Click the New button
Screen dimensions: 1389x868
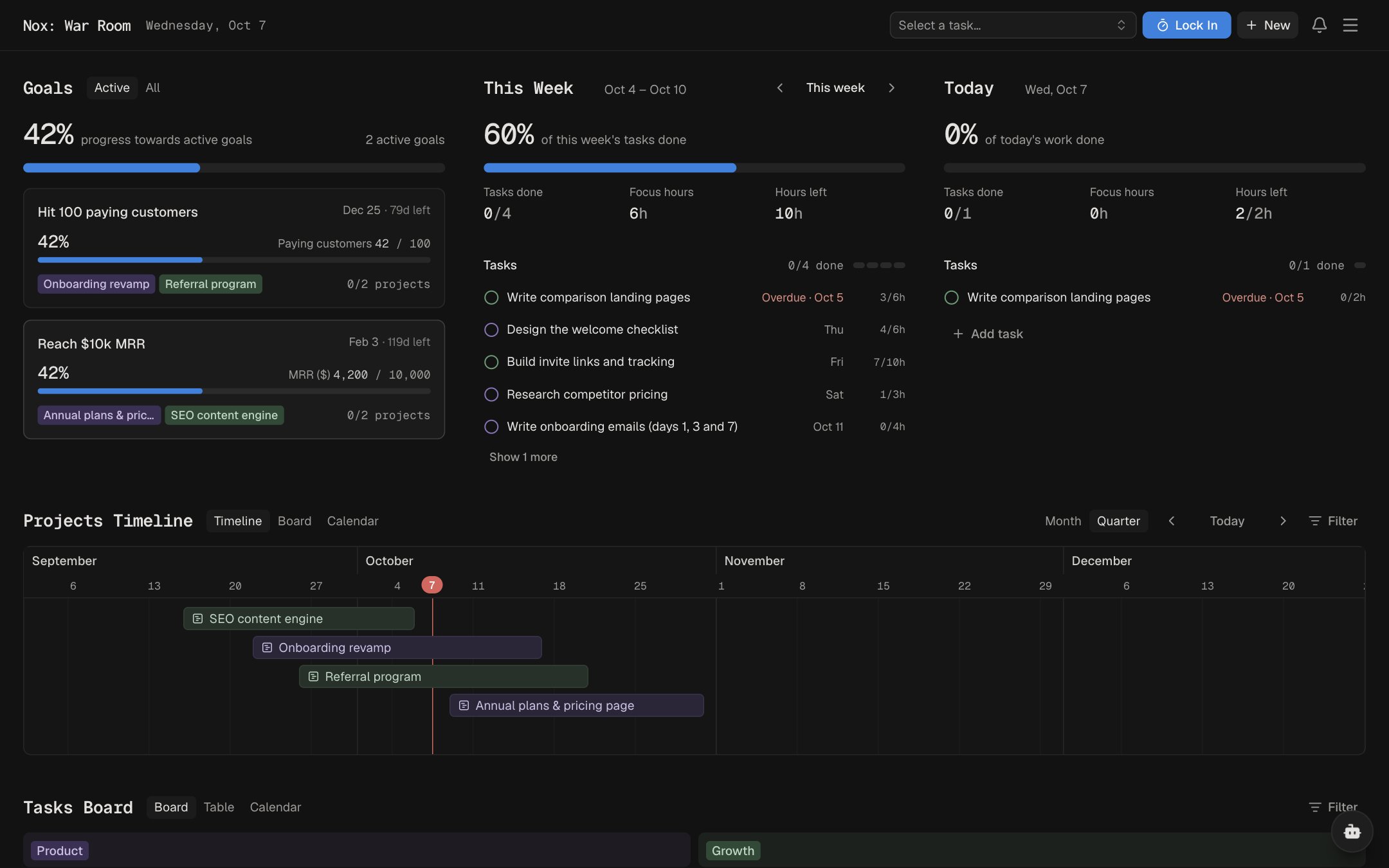1267,25
